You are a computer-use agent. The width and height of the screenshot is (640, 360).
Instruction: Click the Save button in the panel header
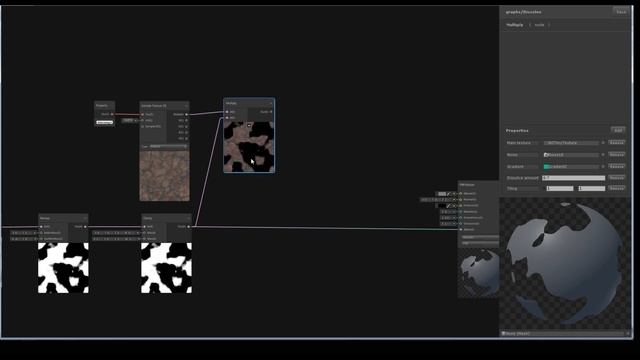621,12
